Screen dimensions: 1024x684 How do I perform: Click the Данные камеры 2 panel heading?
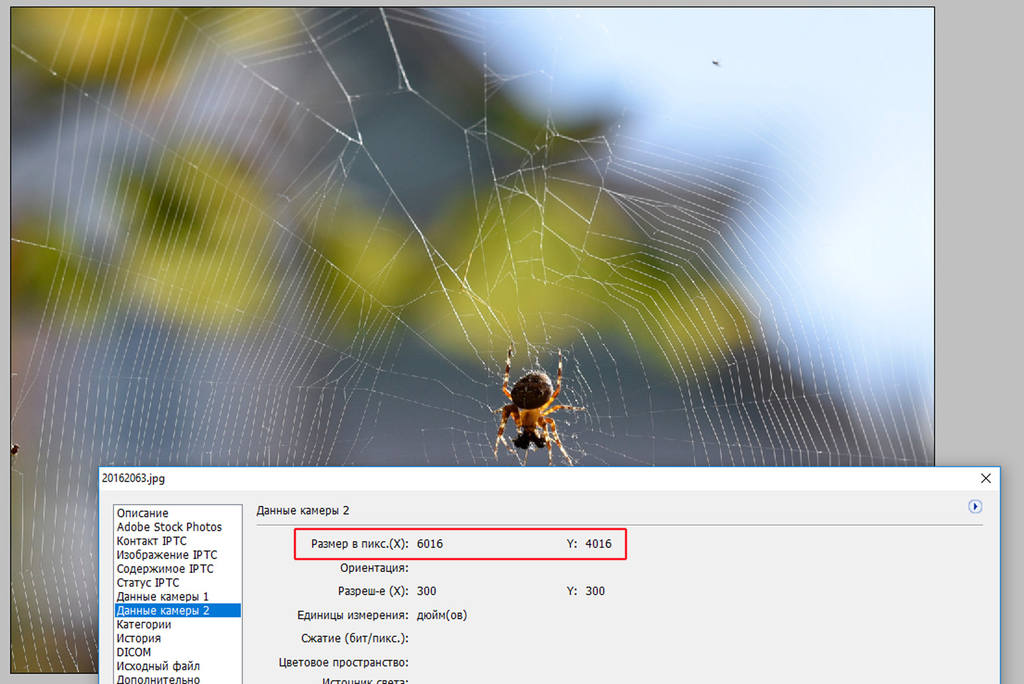coord(302,510)
